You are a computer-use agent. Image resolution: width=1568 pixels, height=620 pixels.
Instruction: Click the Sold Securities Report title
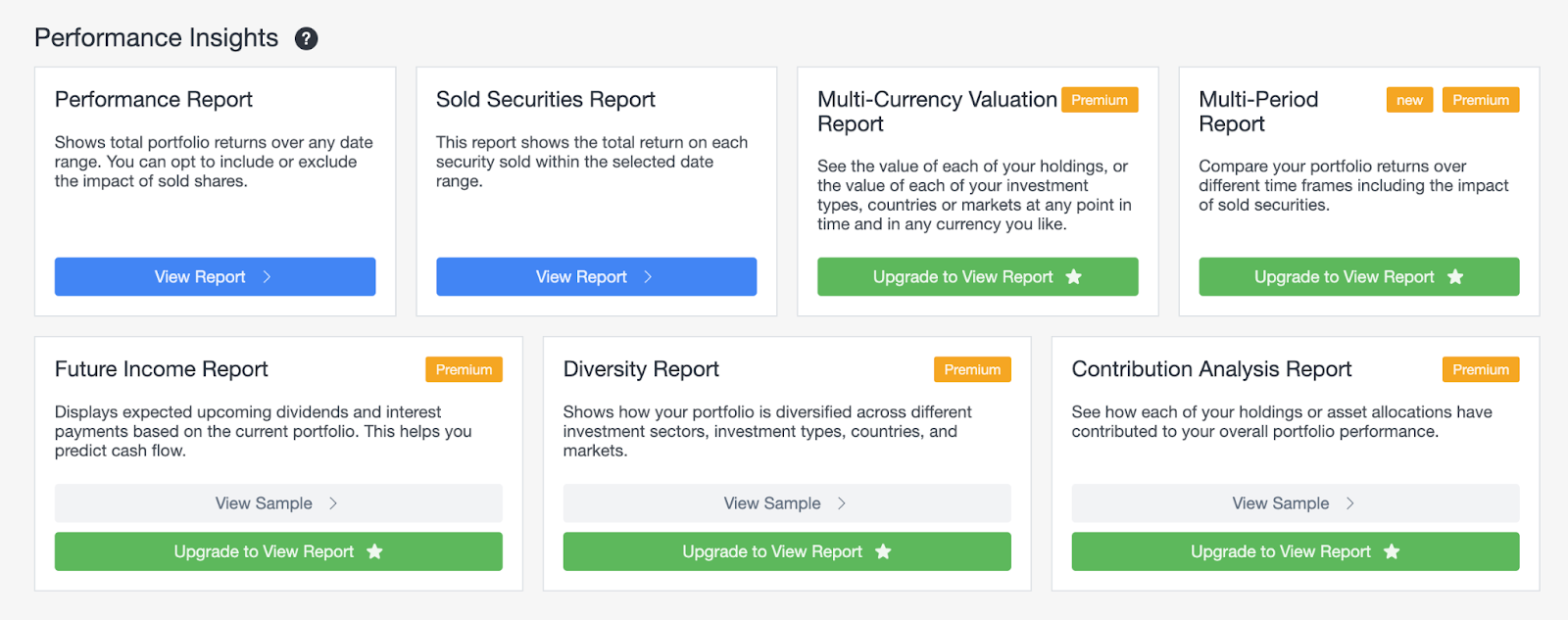(x=545, y=100)
